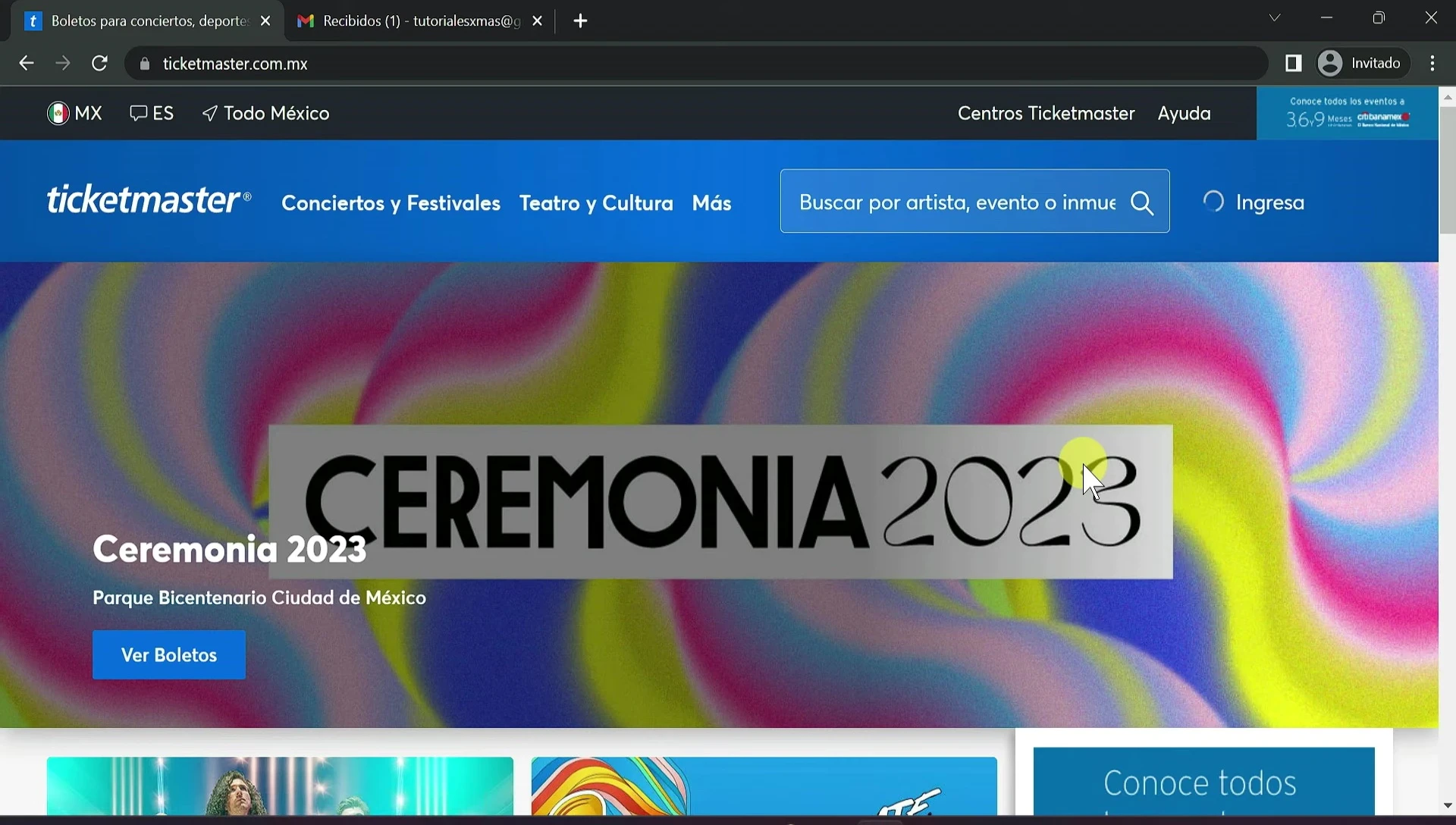Click the CEREMONIA 2023 banner image
The width and height of the screenshot is (1456, 825).
(720, 502)
